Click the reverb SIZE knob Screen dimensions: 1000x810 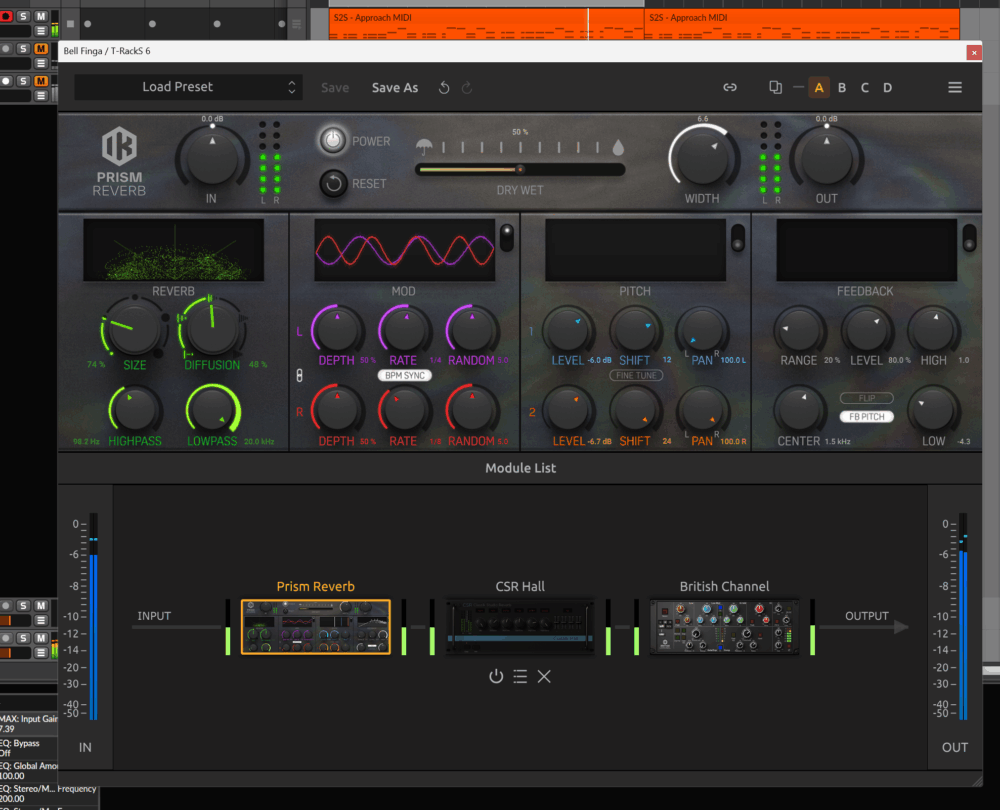coord(134,328)
